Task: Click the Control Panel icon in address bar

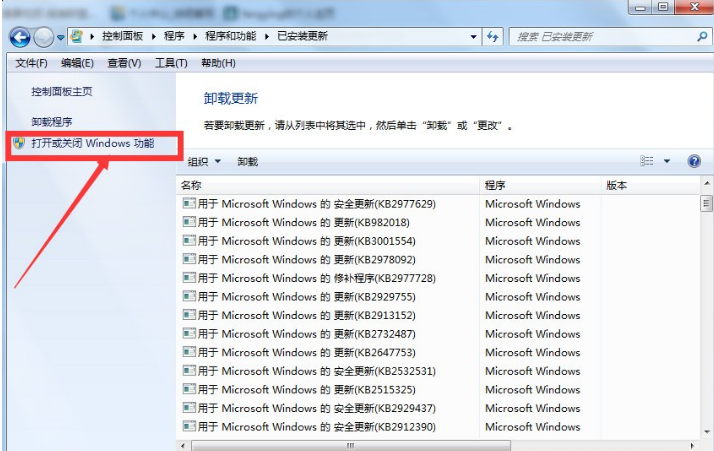Action: pos(77,36)
